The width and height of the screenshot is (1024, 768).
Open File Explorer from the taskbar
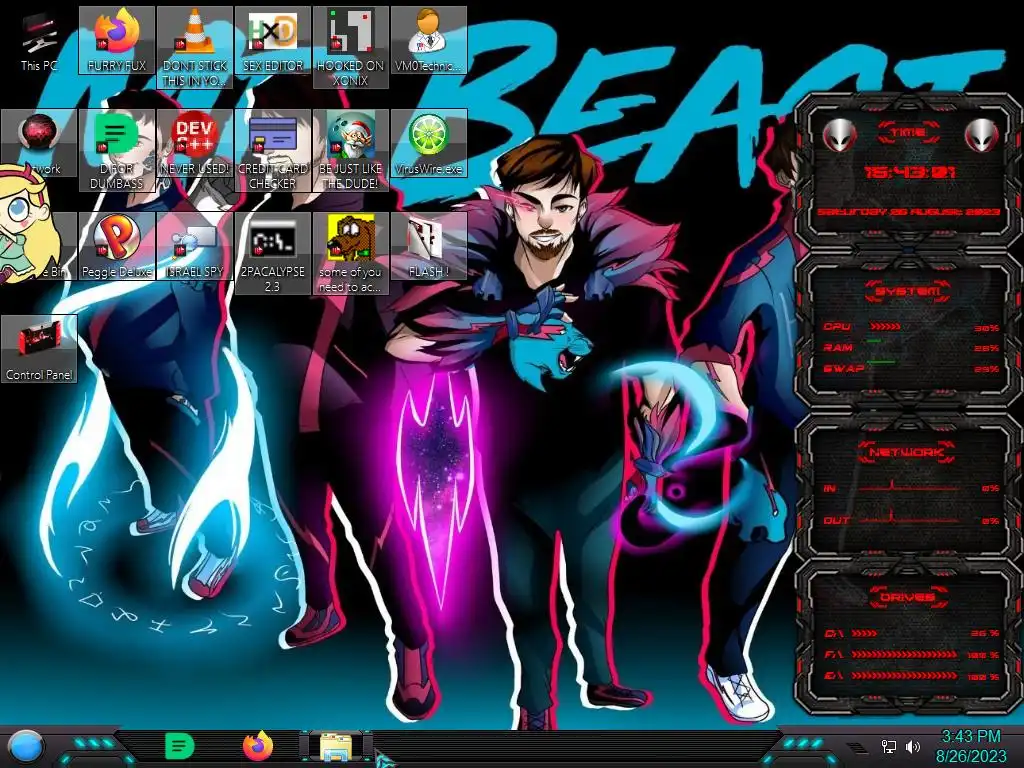click(336, 747)
